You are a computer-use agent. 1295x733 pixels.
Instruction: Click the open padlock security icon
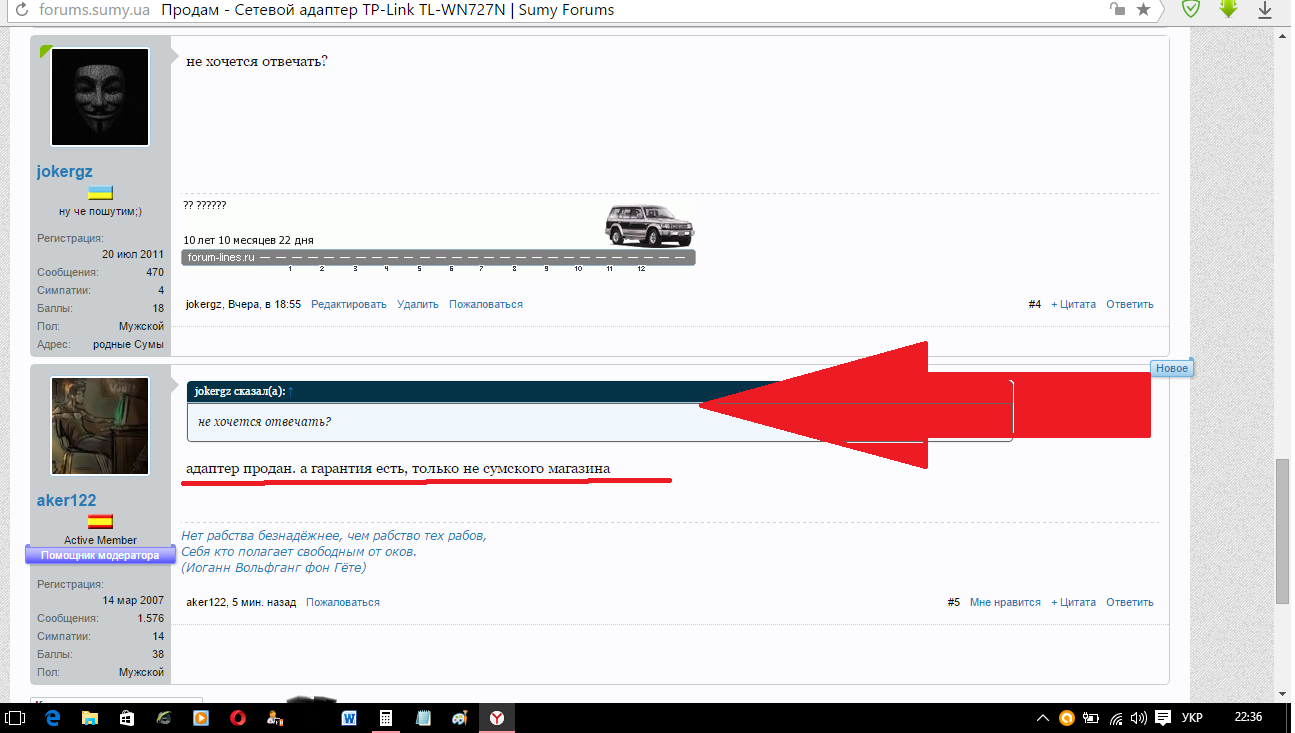(1118, 10)
